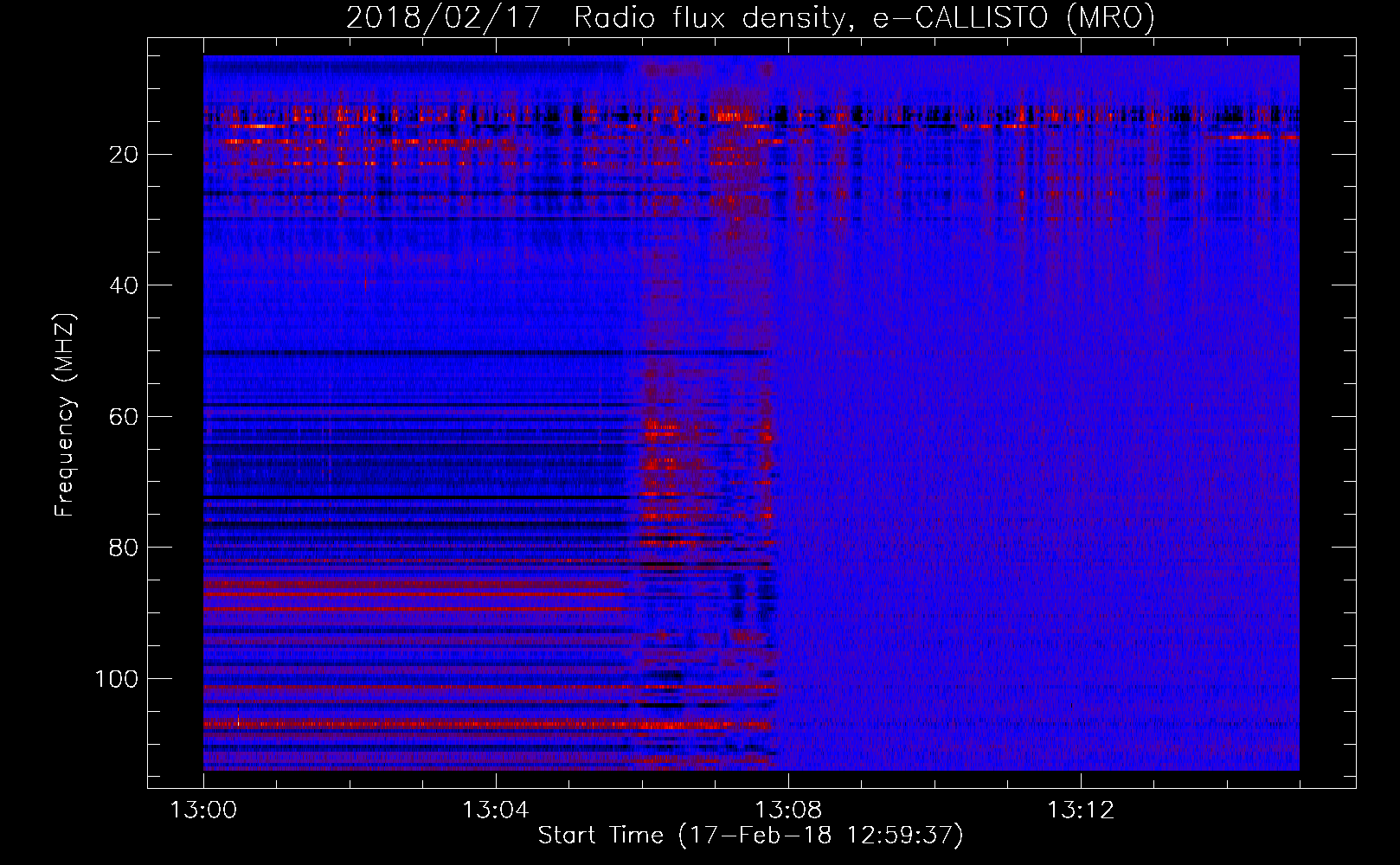Click the 60 MHz frequency tick label
Screen dimensions: 1400x865
coord(124,417)
